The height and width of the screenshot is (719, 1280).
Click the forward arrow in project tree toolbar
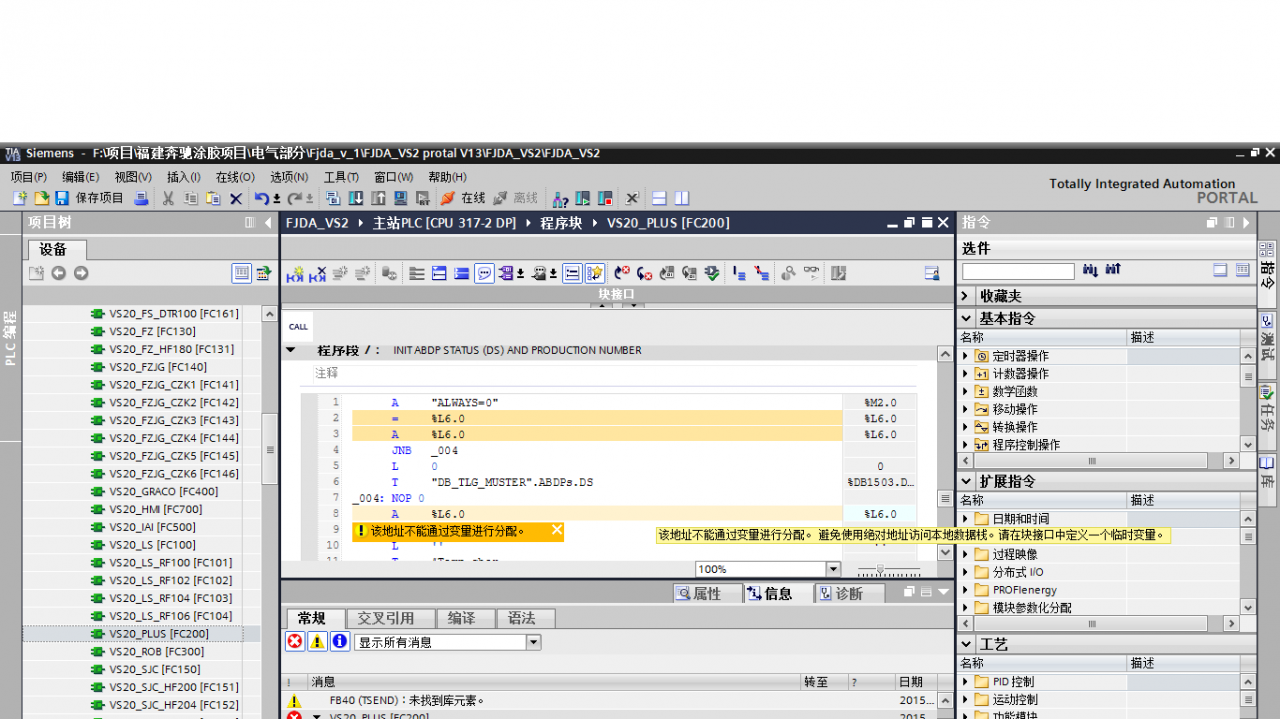[x=81, y=273]
